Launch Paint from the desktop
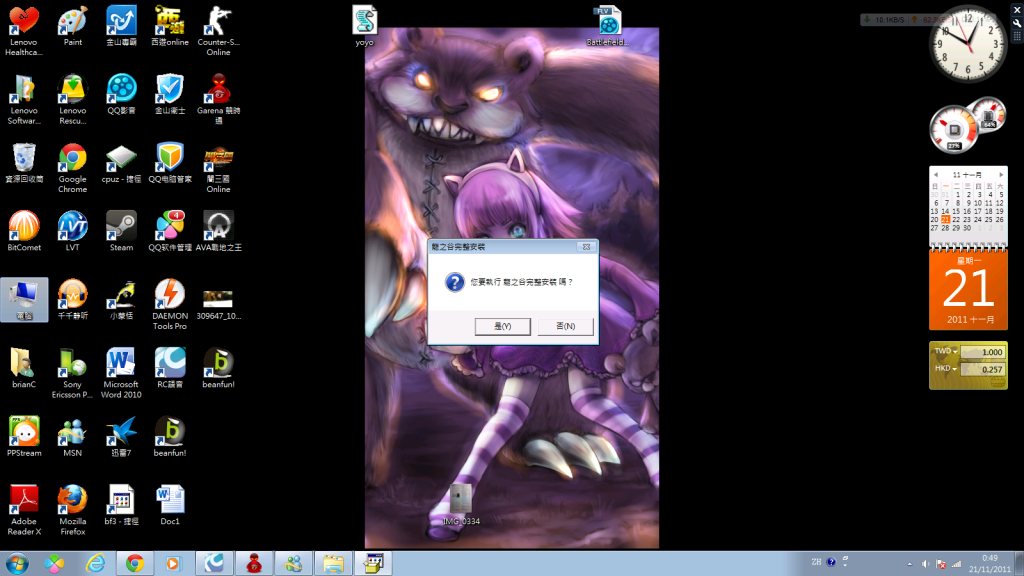The image size is (1024, 576). point(72,27)
